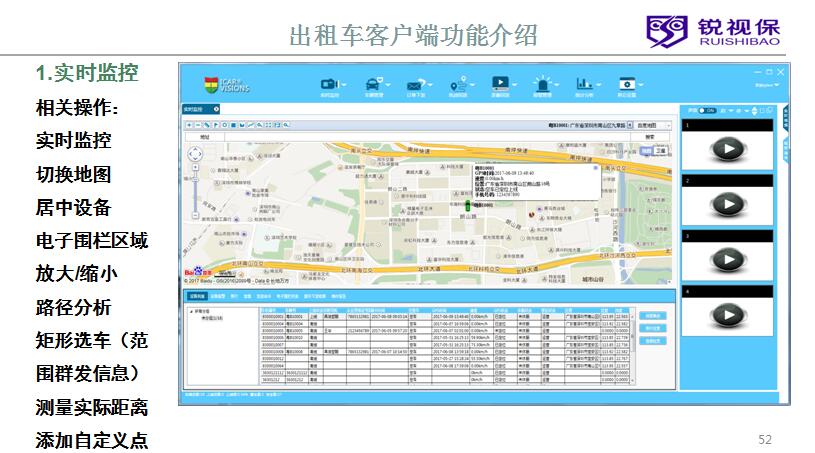
Task: Select table row with device 8300010004
Action: point(445,323)
